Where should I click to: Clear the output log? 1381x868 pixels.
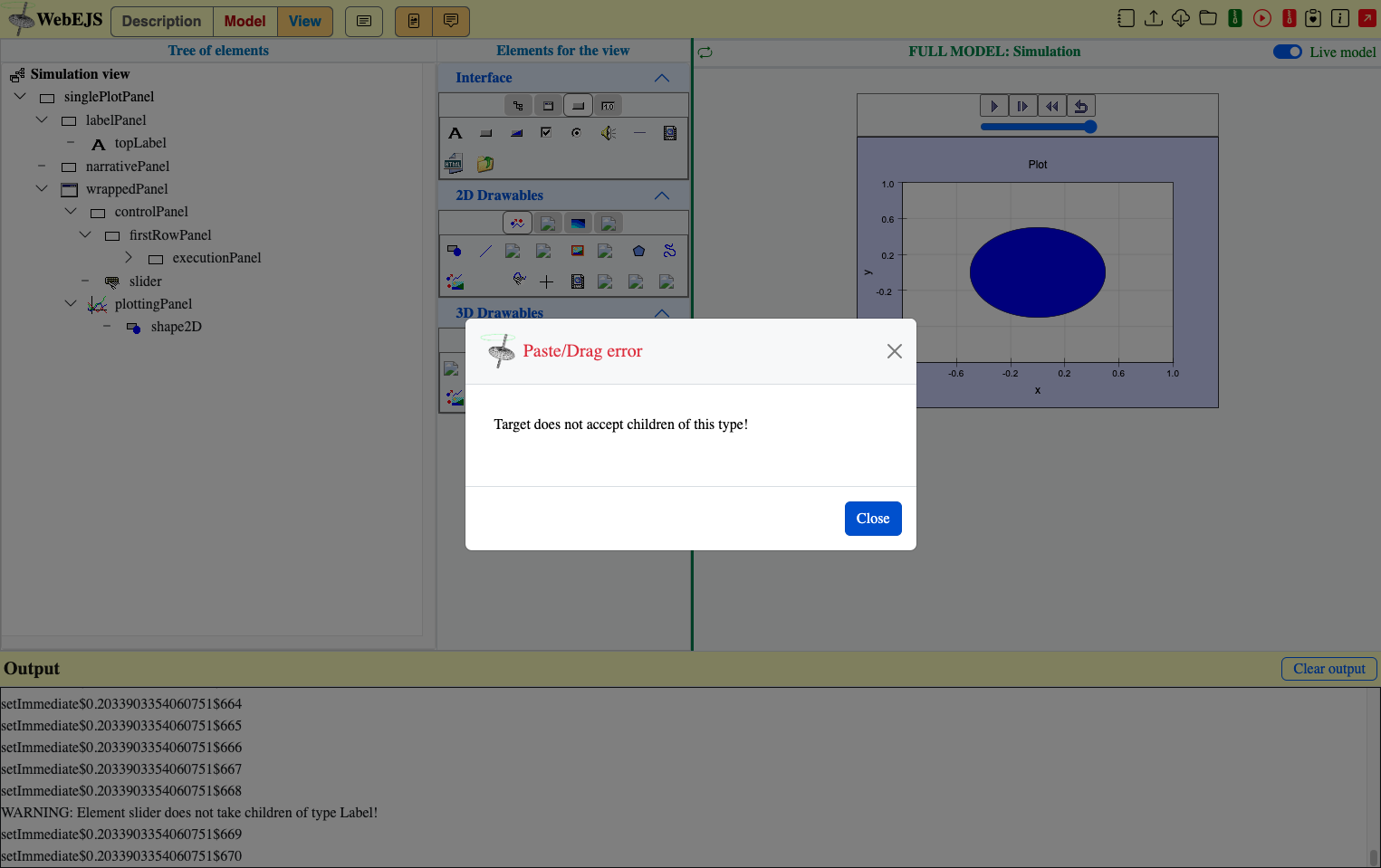click(x=1328, y=669)
